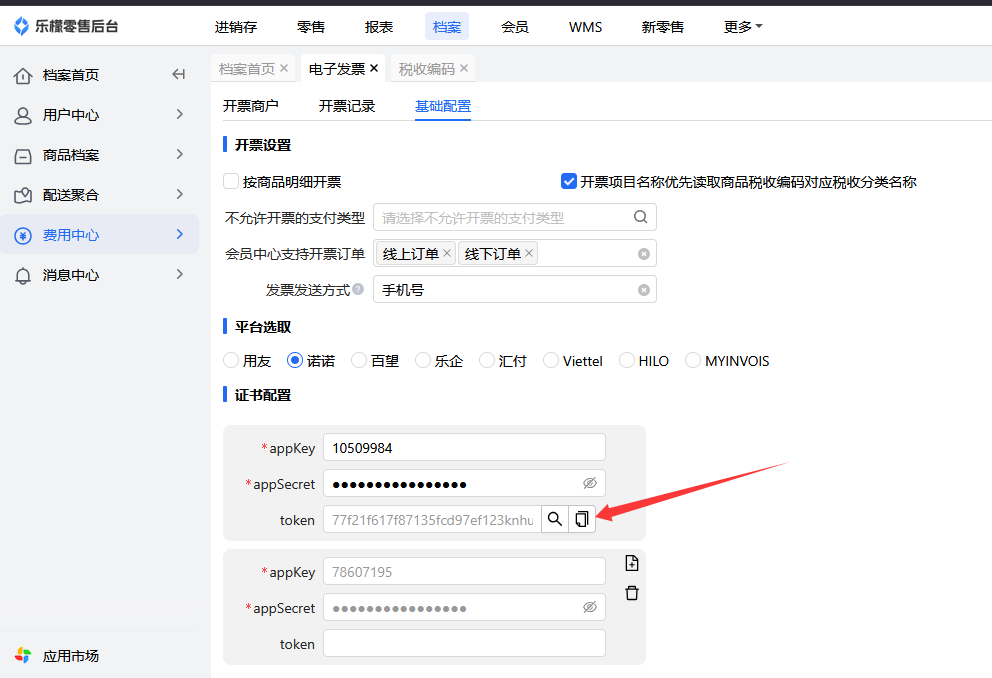Uncheck 开票项目名称优先读取商品税收编码 checkbox
The width and height of the screenshot is (992, 678).
pos(569,182)
